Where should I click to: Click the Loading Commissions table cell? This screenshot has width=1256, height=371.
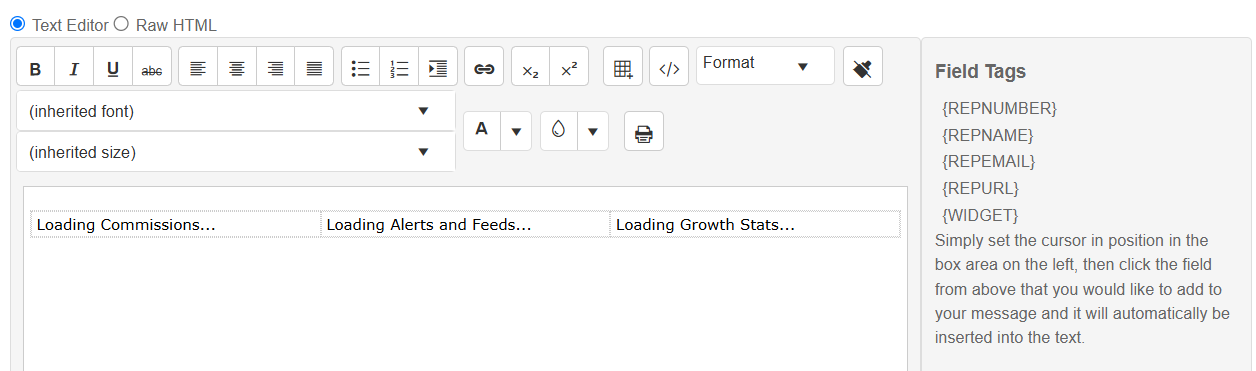tap(176, 224)
